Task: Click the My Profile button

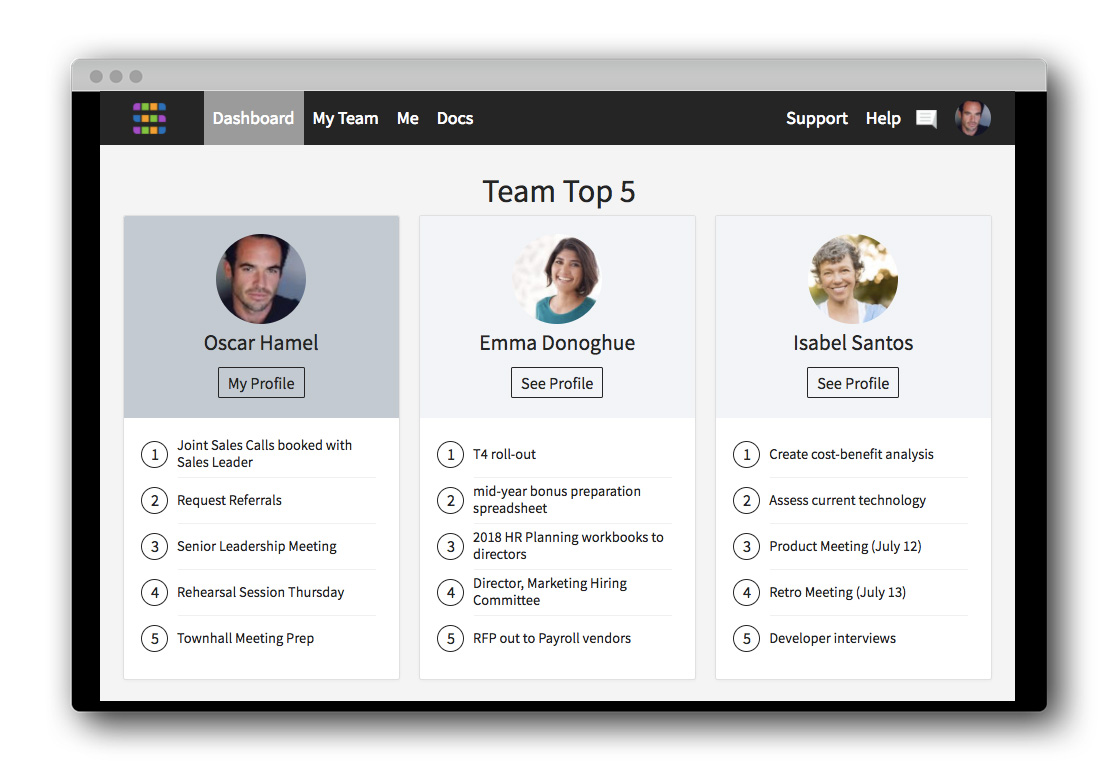Action: pyautogui.click(x=261, y=383)
